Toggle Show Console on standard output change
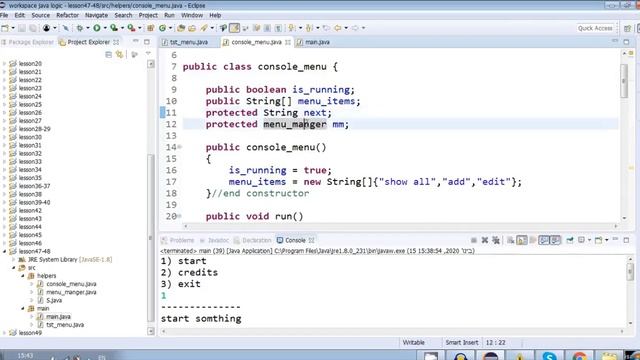Viewport: 640px width, 360px height. 544,240
